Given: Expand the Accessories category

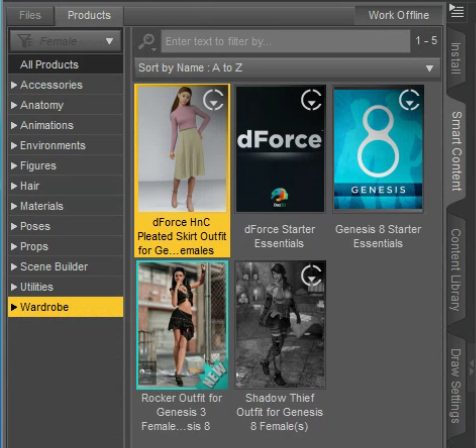Looking at the screenshot, I should click(14, 85).
